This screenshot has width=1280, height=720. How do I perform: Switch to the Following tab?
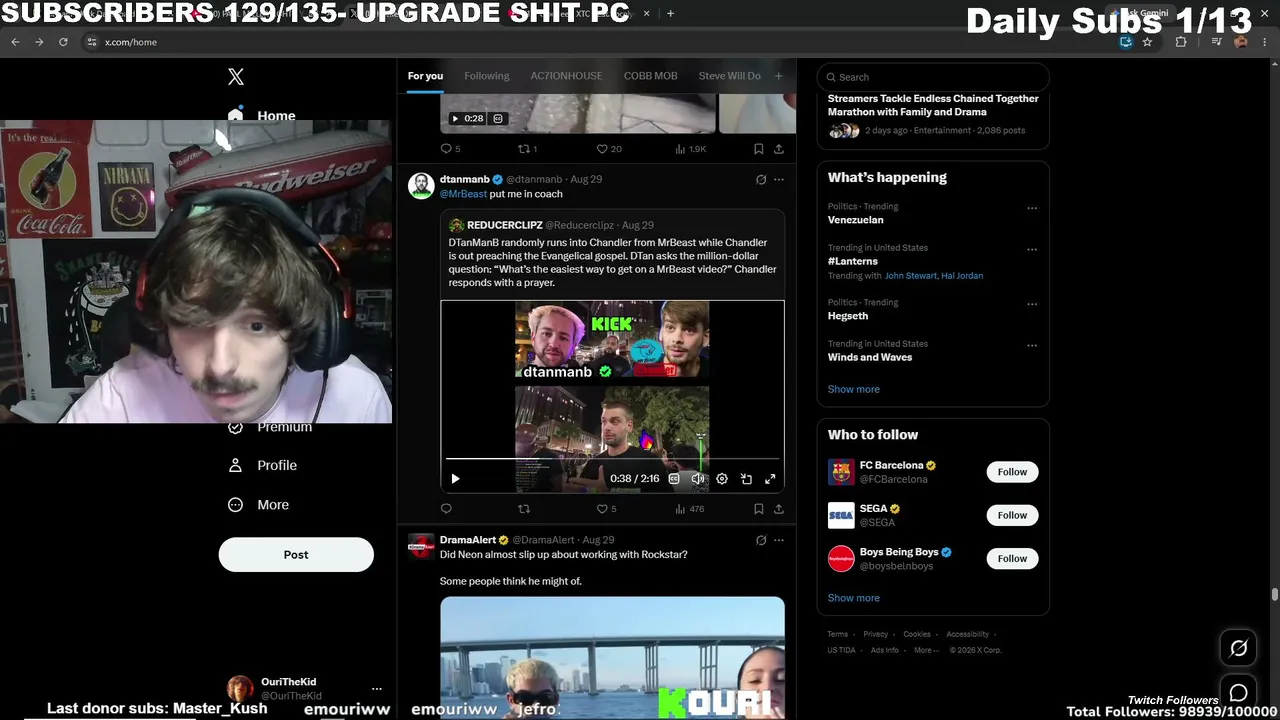(487, 76)
